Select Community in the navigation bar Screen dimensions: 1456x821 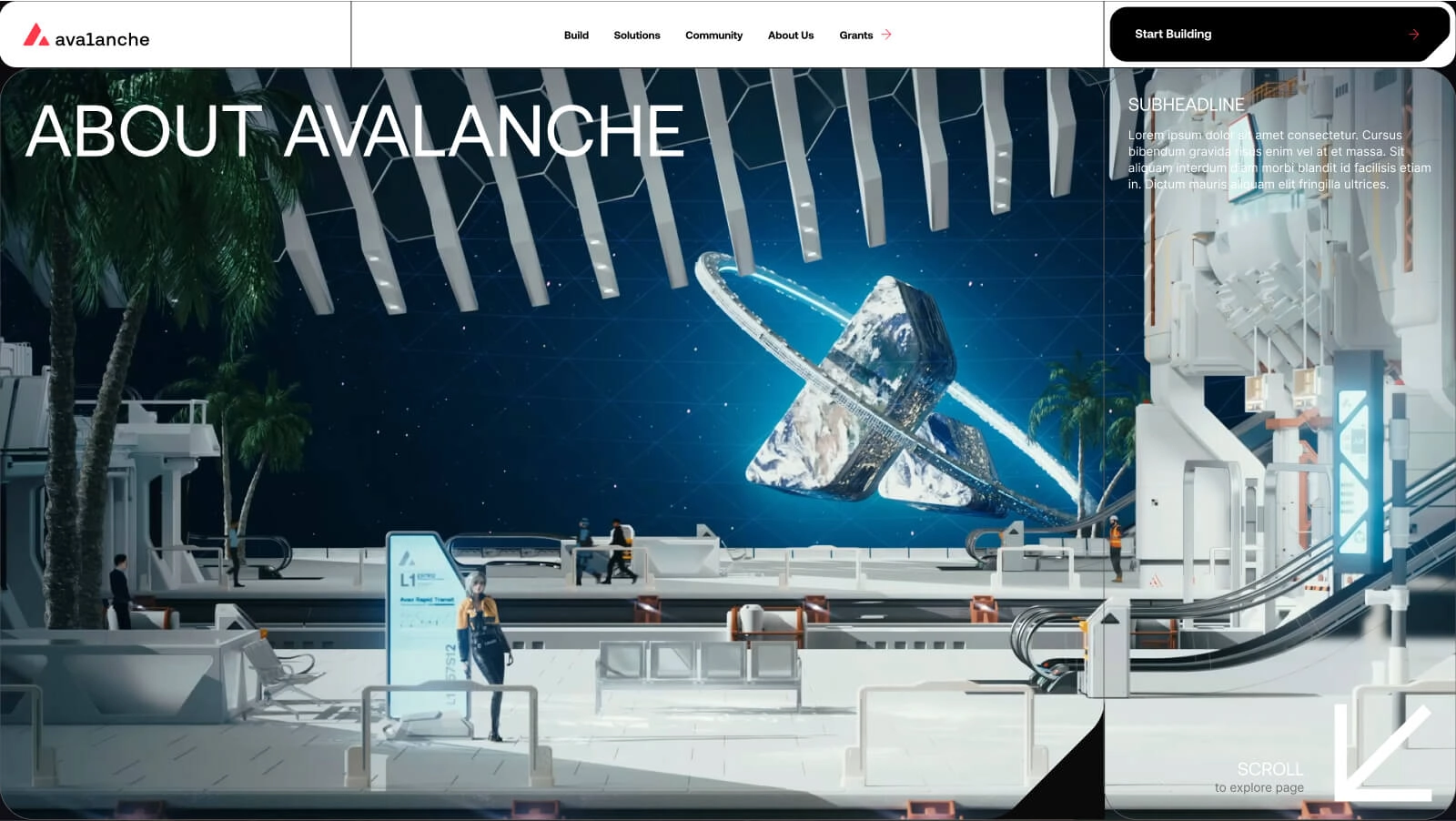point(713,35)
